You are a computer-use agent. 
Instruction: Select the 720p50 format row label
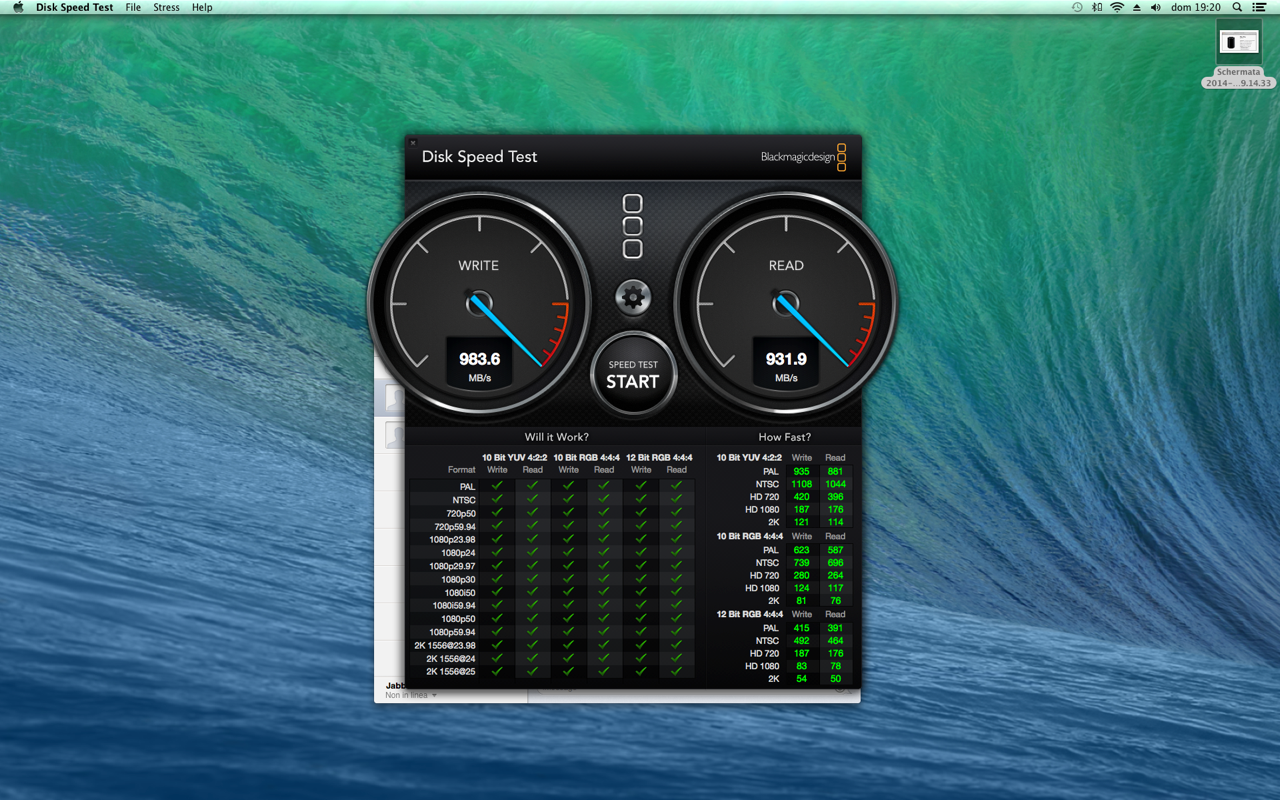(461, 513)
